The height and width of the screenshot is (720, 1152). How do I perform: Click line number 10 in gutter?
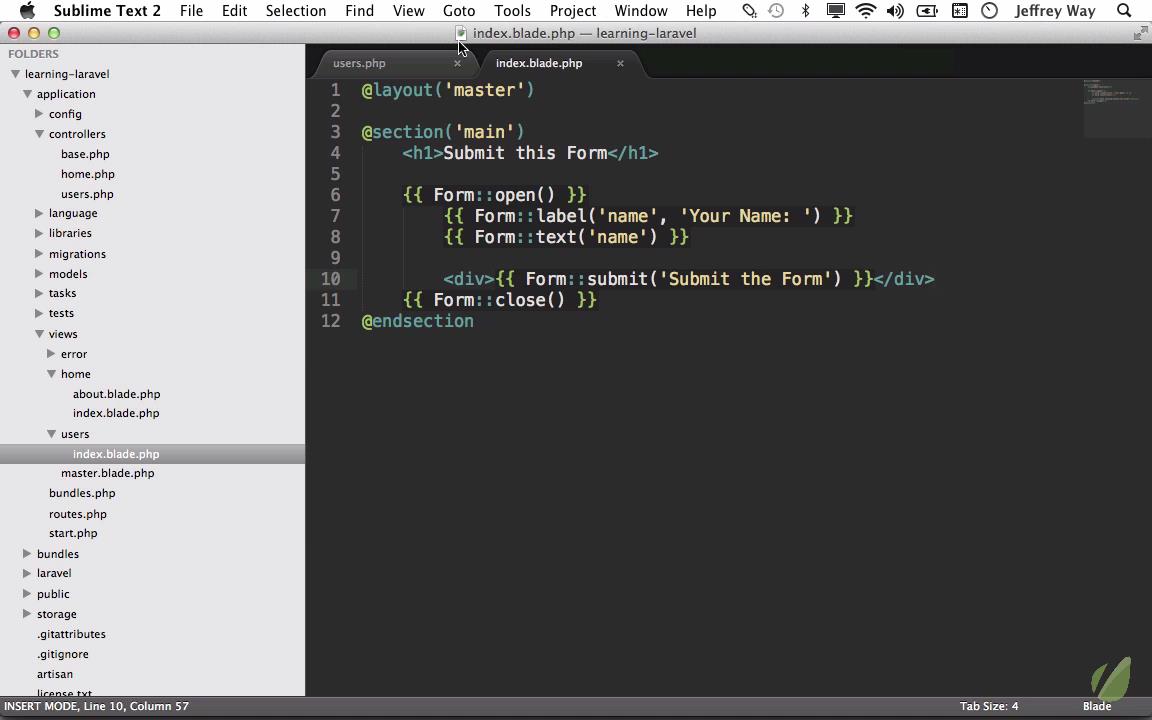pyautogui.click(x=331, y=278)
